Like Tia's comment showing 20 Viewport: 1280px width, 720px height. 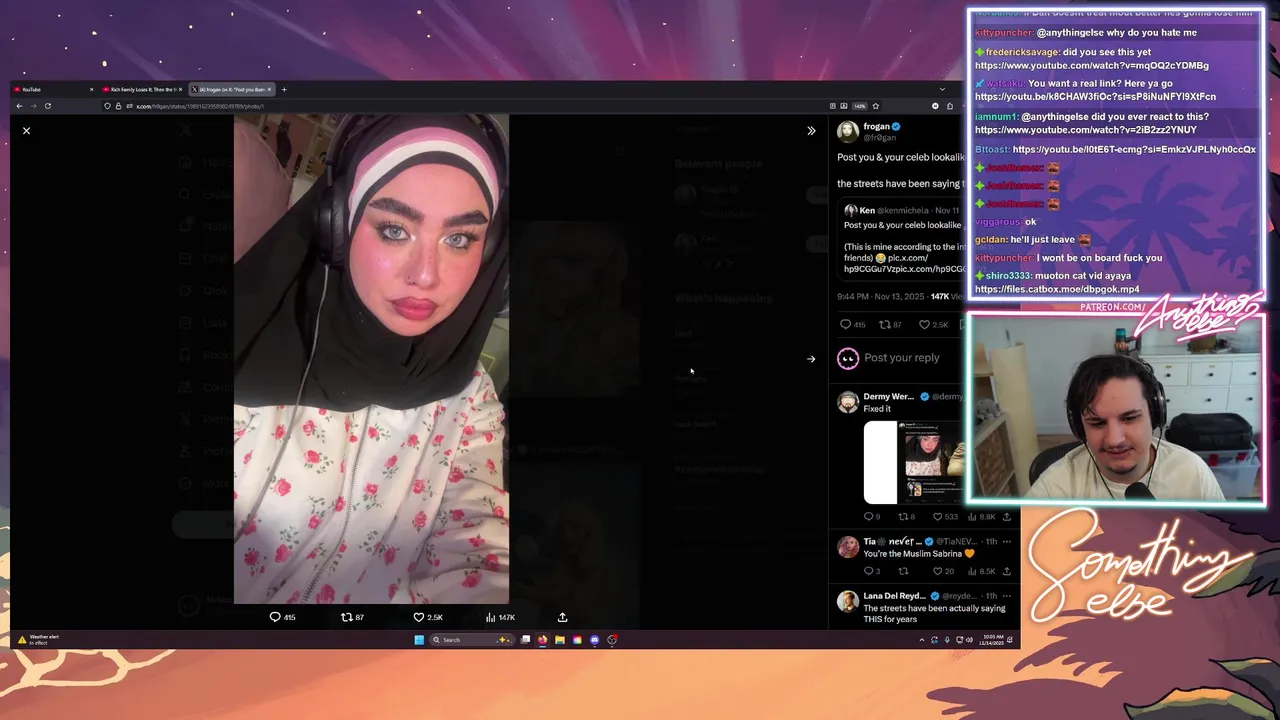(x=938, y=571)
